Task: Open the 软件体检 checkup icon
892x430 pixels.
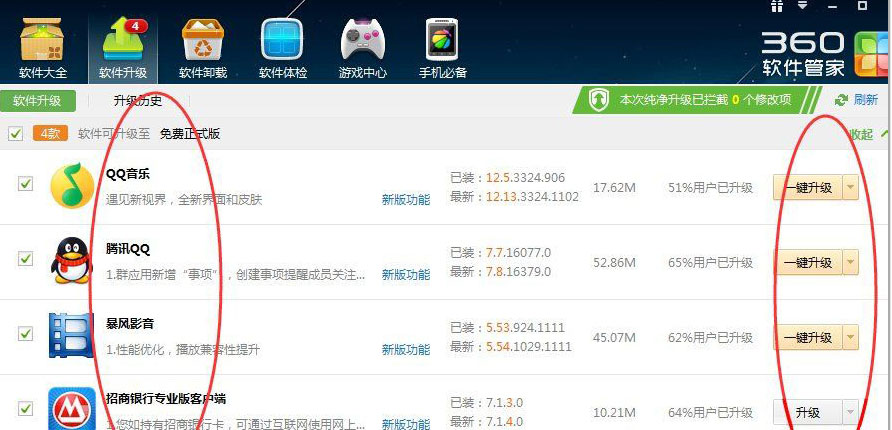Action: coord(282,39)
